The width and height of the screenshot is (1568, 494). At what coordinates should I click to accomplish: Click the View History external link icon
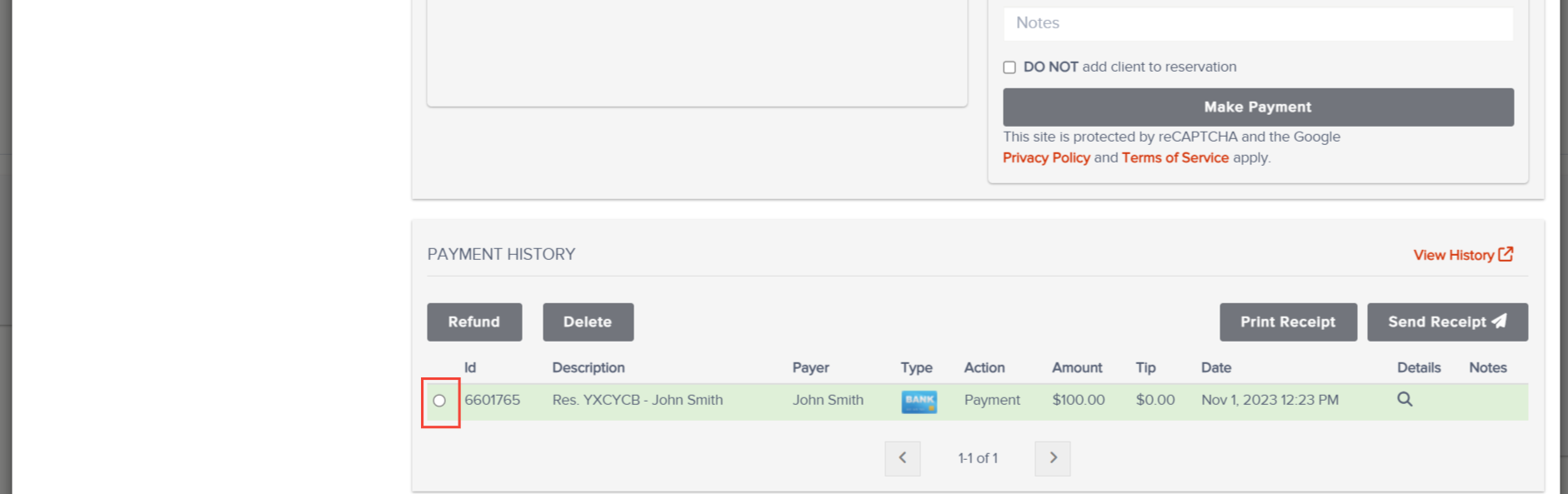1505,254
